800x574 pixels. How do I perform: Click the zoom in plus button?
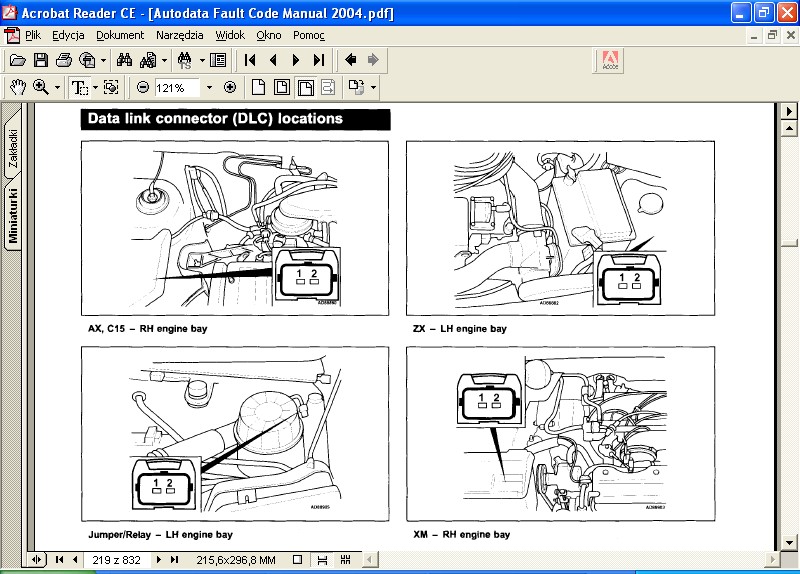click(x=230, y=88)
